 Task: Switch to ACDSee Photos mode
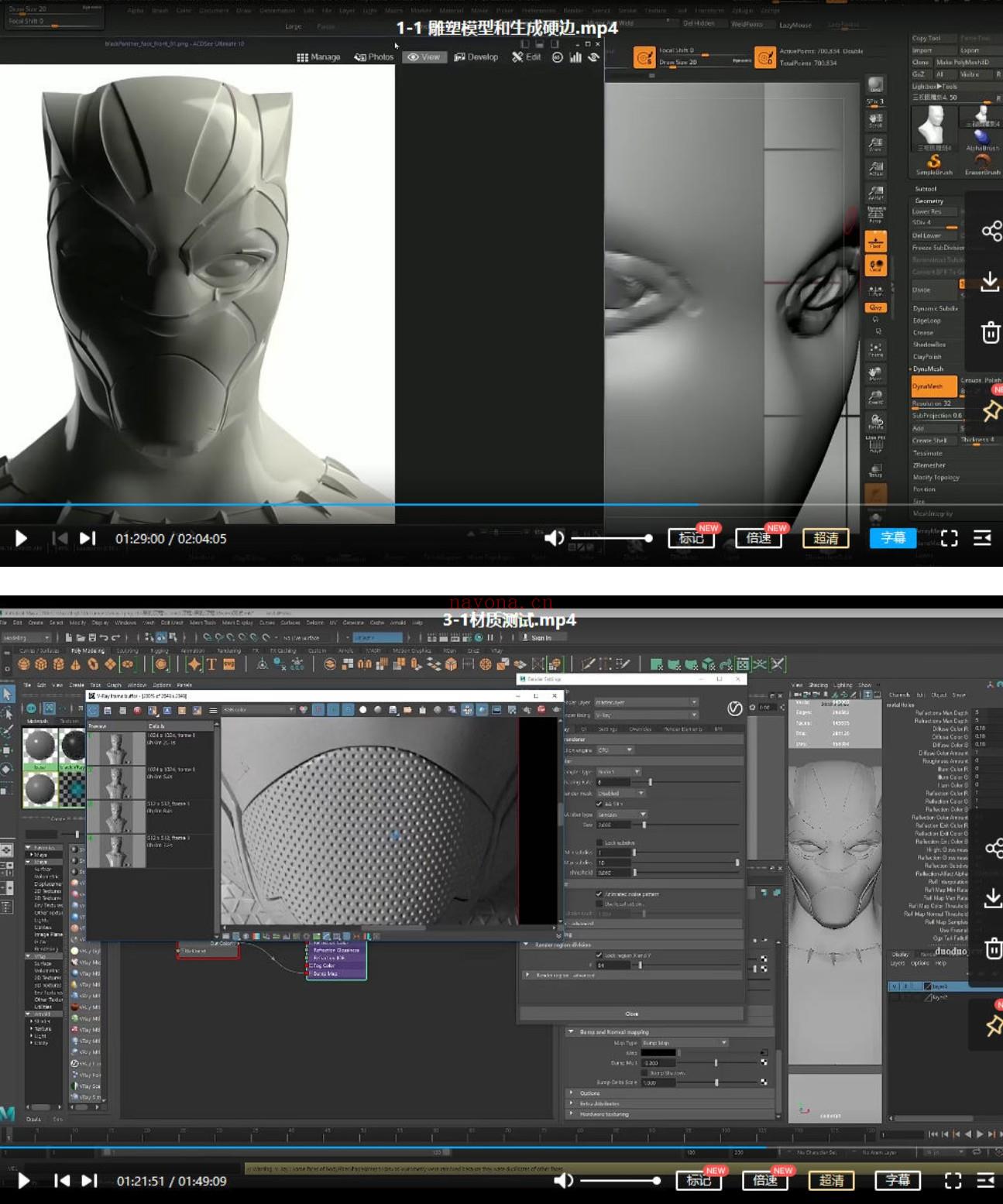click(x=374, y=57)
